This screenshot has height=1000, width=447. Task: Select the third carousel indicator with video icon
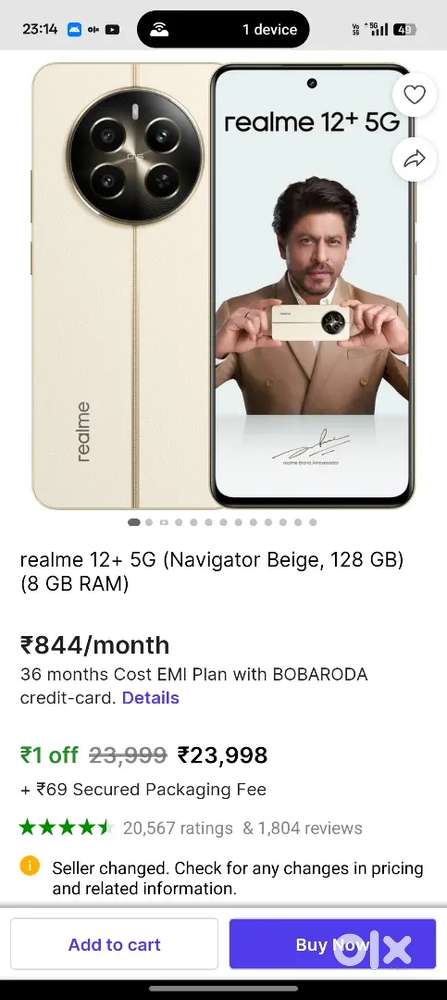click(x=164, y=522)
